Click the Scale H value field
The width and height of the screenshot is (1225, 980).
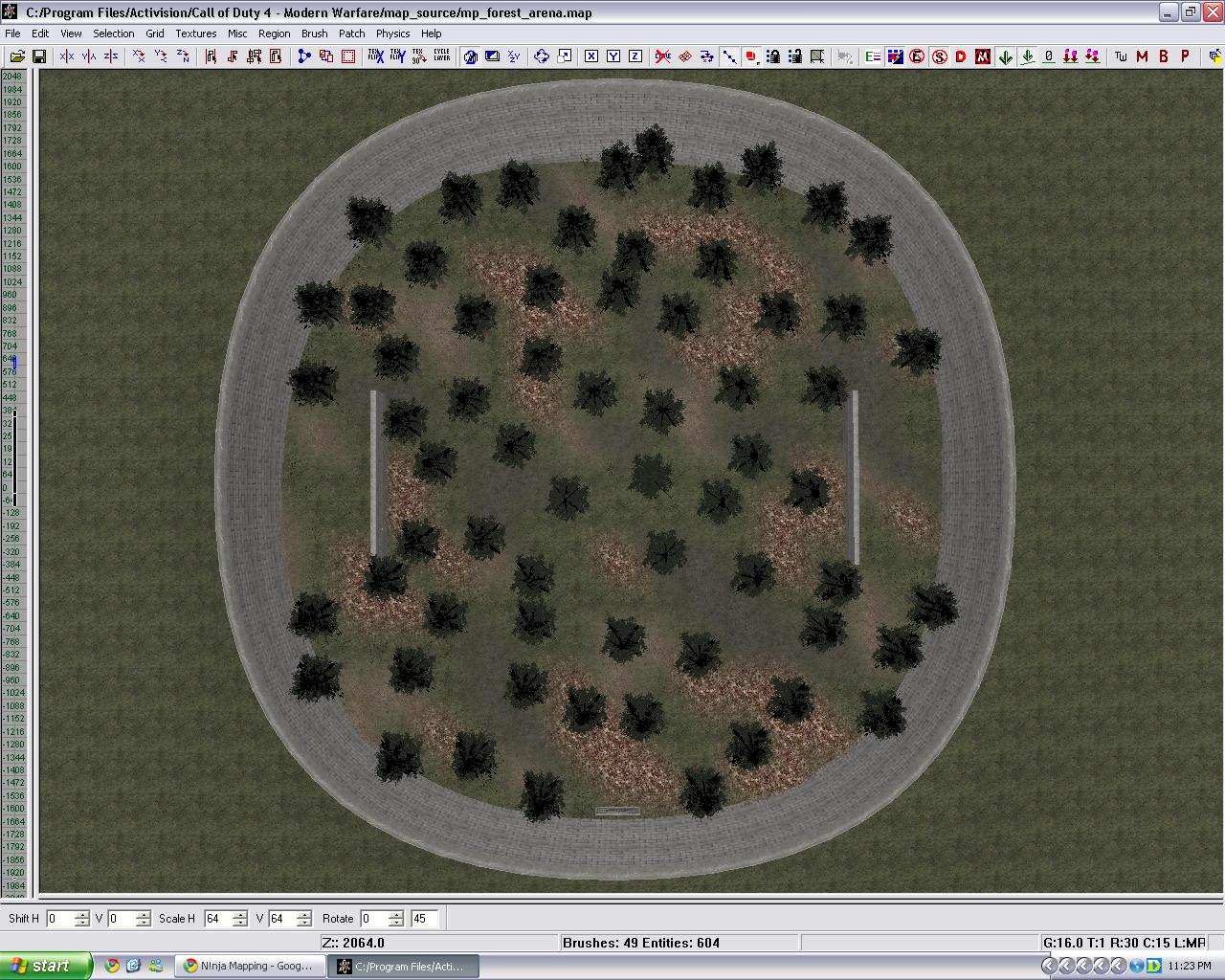click(217, 919)
